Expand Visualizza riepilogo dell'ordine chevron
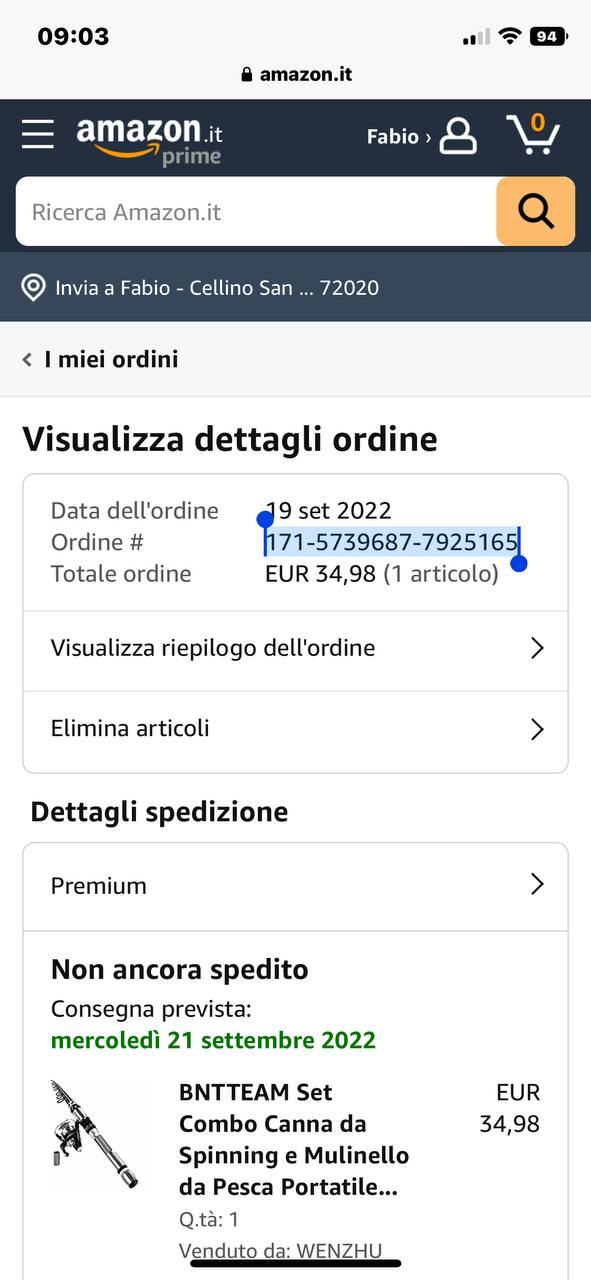 point(537,648)
